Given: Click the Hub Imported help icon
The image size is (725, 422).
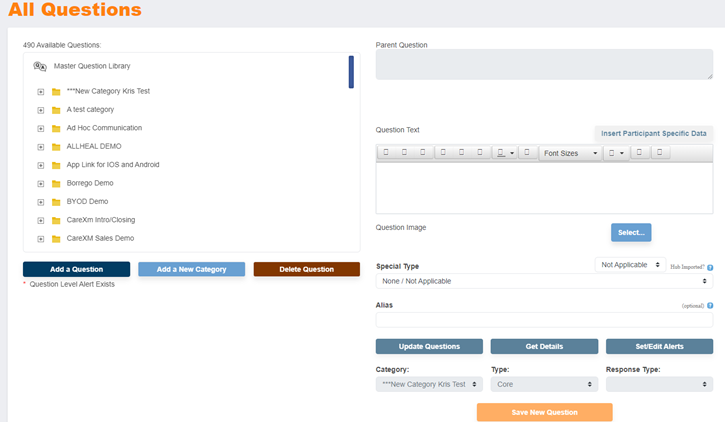Looking at the screenshot, I should click(x=710, y=267).
